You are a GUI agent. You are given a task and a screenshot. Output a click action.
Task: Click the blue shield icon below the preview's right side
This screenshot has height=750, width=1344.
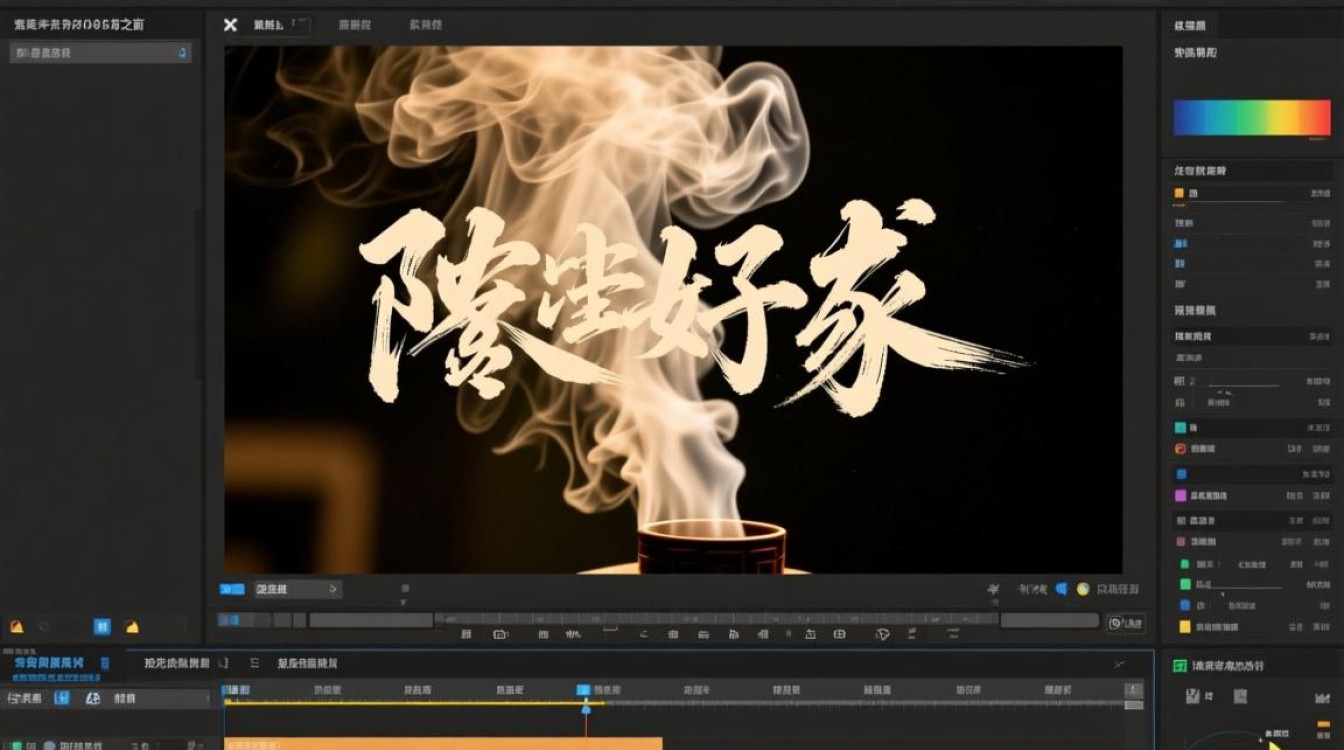pos(1062,589)
